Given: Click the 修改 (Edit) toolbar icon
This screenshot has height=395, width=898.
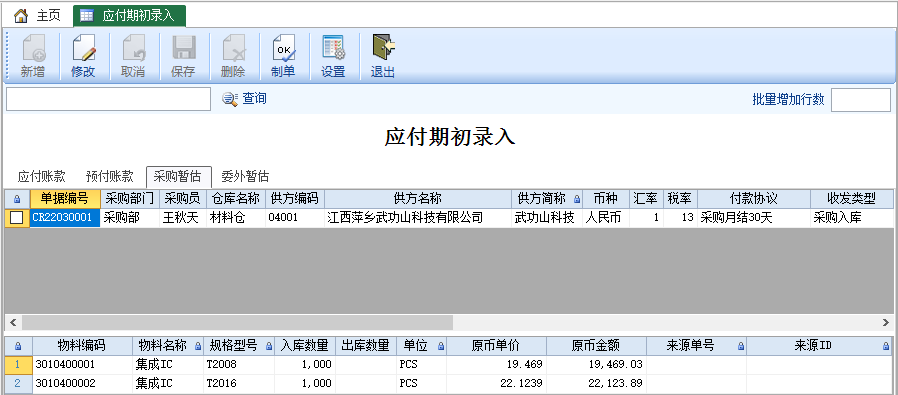Looking at the screenshot, I should click(x=83, y=48).
